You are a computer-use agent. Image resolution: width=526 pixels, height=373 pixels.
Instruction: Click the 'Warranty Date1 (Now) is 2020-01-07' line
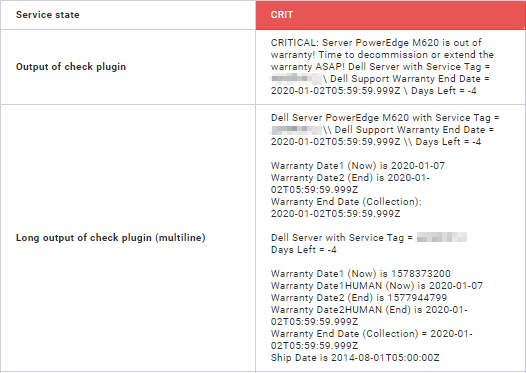(358, 166)
